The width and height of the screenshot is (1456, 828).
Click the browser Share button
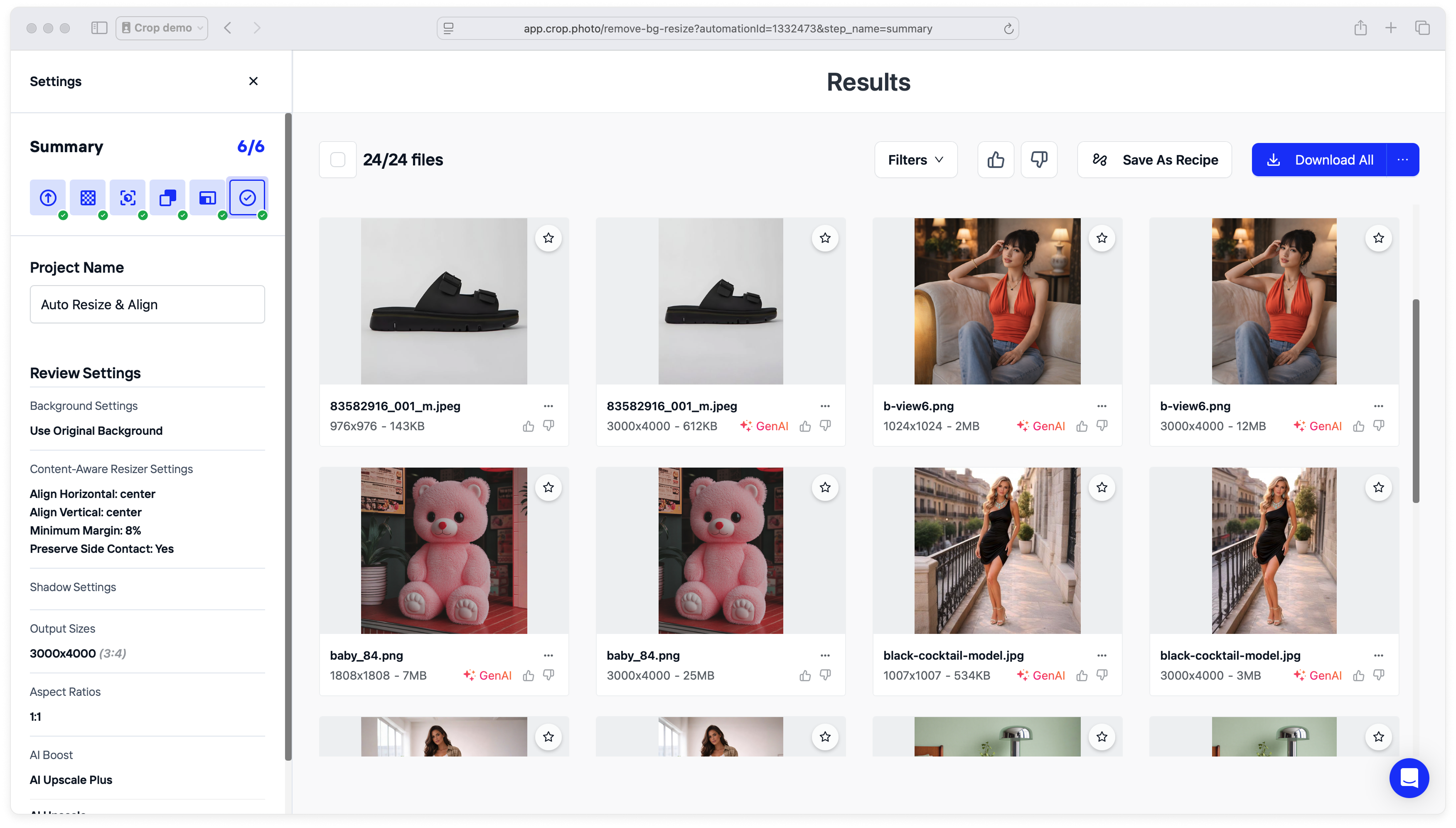1360,28
